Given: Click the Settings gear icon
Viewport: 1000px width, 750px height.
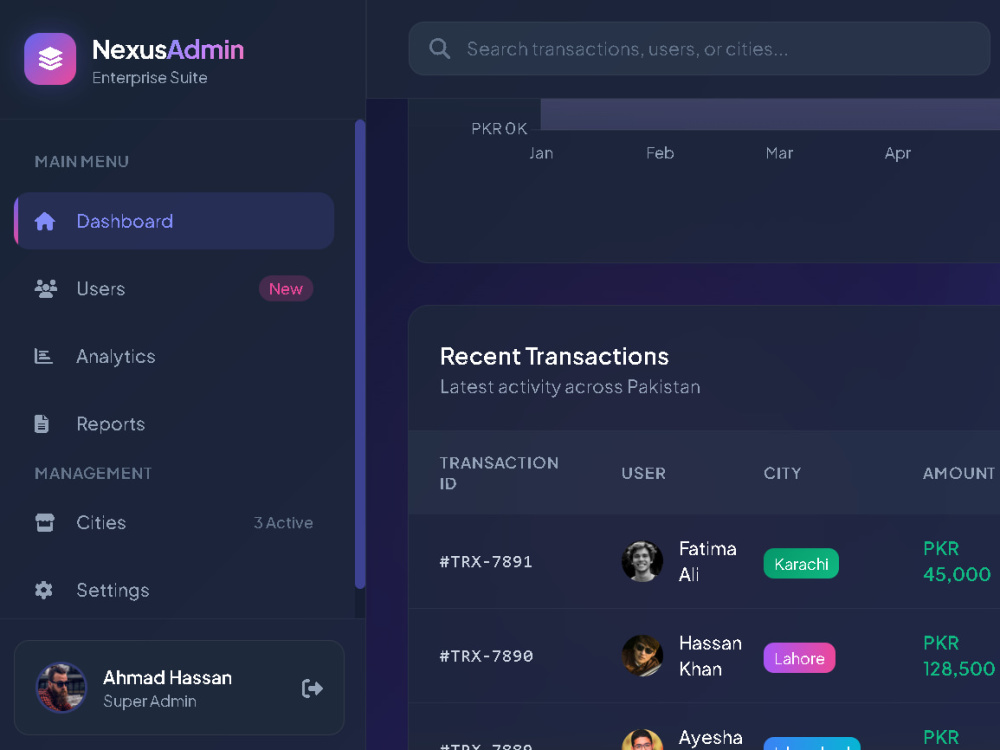Looking at the screenshot, I should coord(43,590).
